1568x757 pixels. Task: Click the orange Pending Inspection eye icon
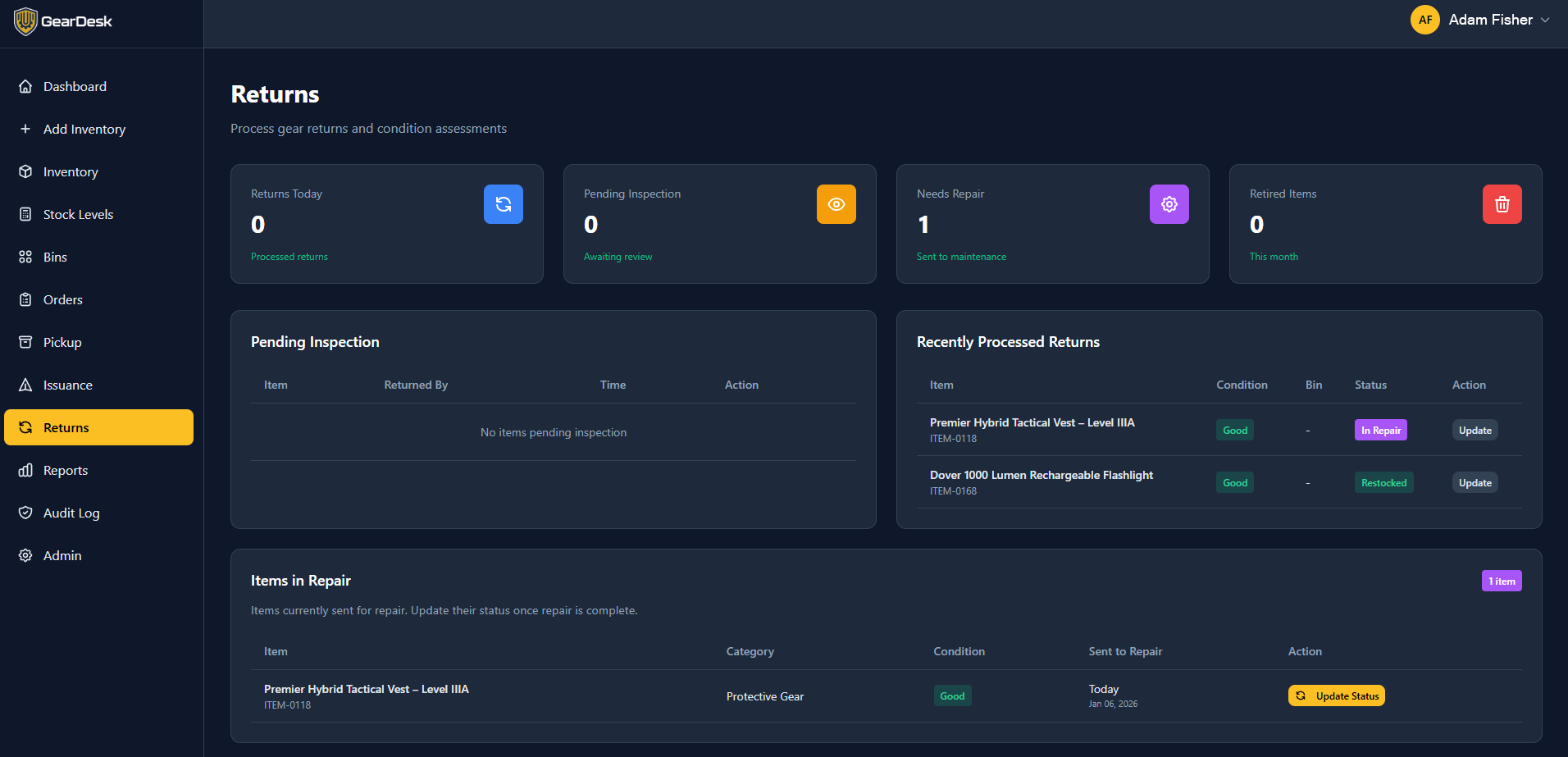click(x=836, y=204)
